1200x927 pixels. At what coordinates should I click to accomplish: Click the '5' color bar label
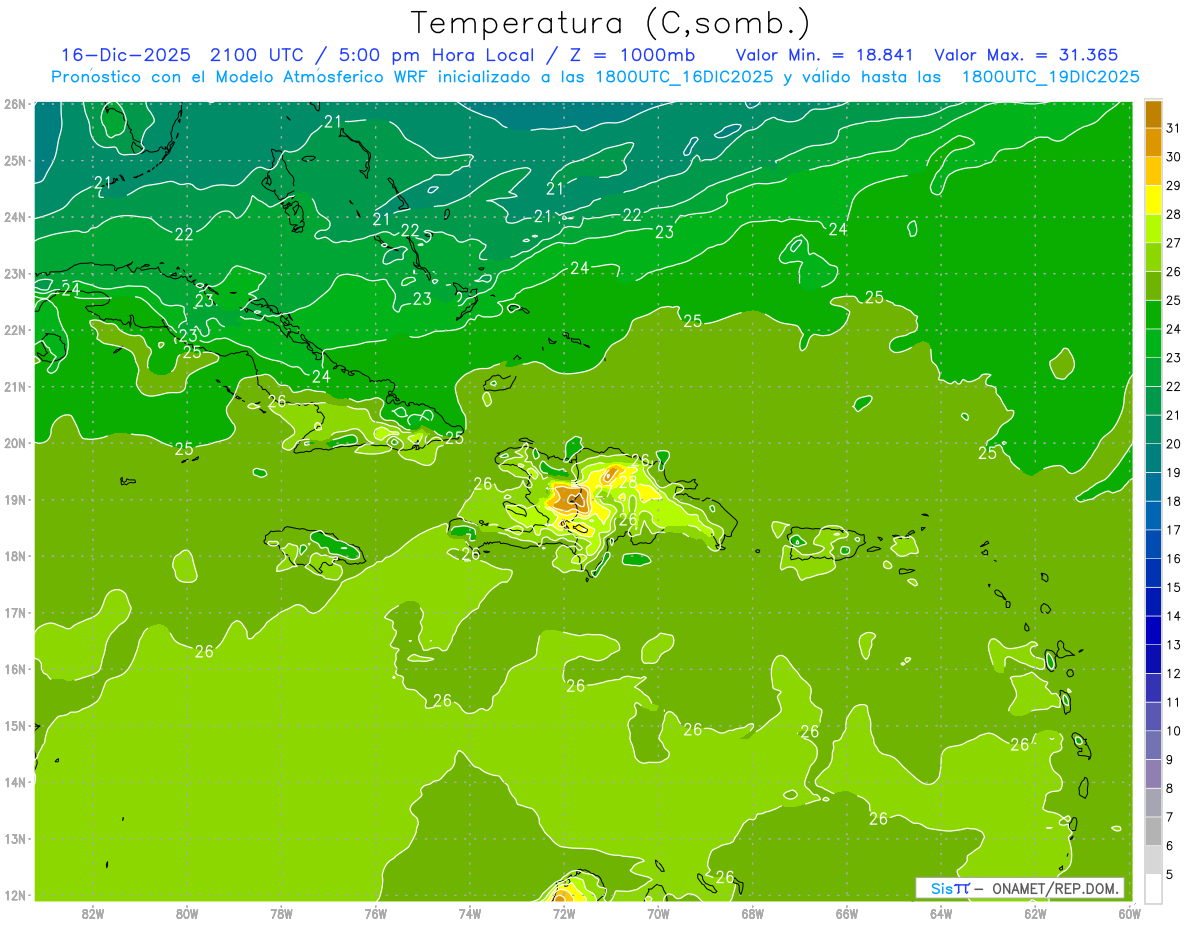[1170, 874]
